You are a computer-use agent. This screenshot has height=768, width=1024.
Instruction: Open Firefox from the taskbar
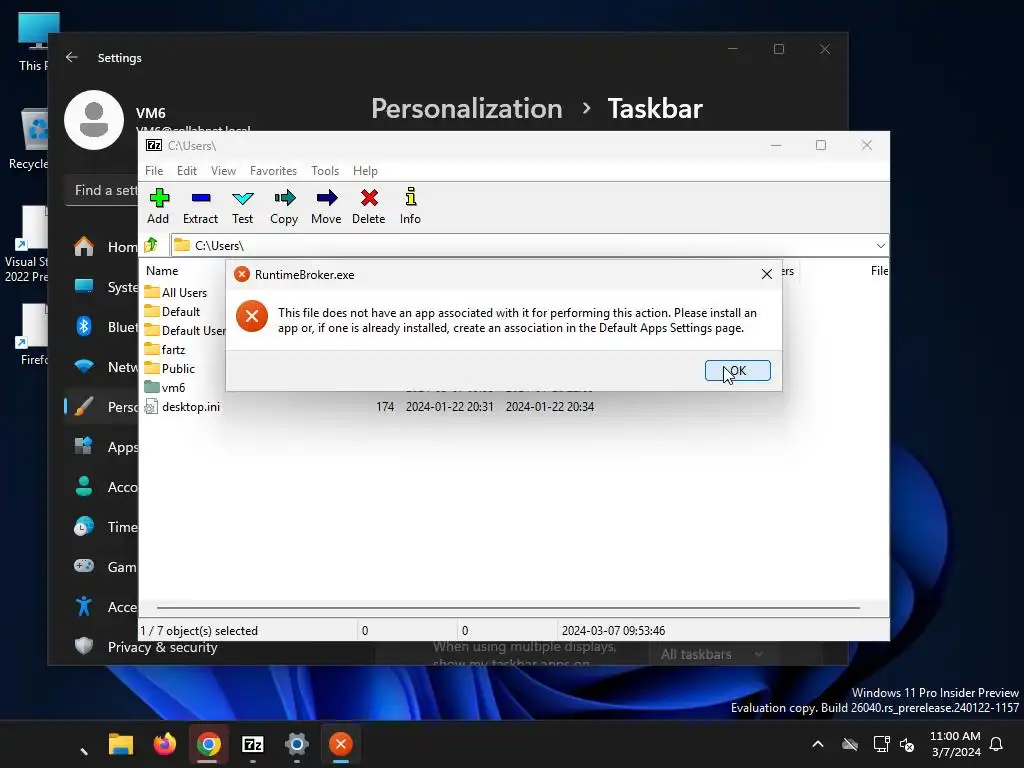pos(165,744)
